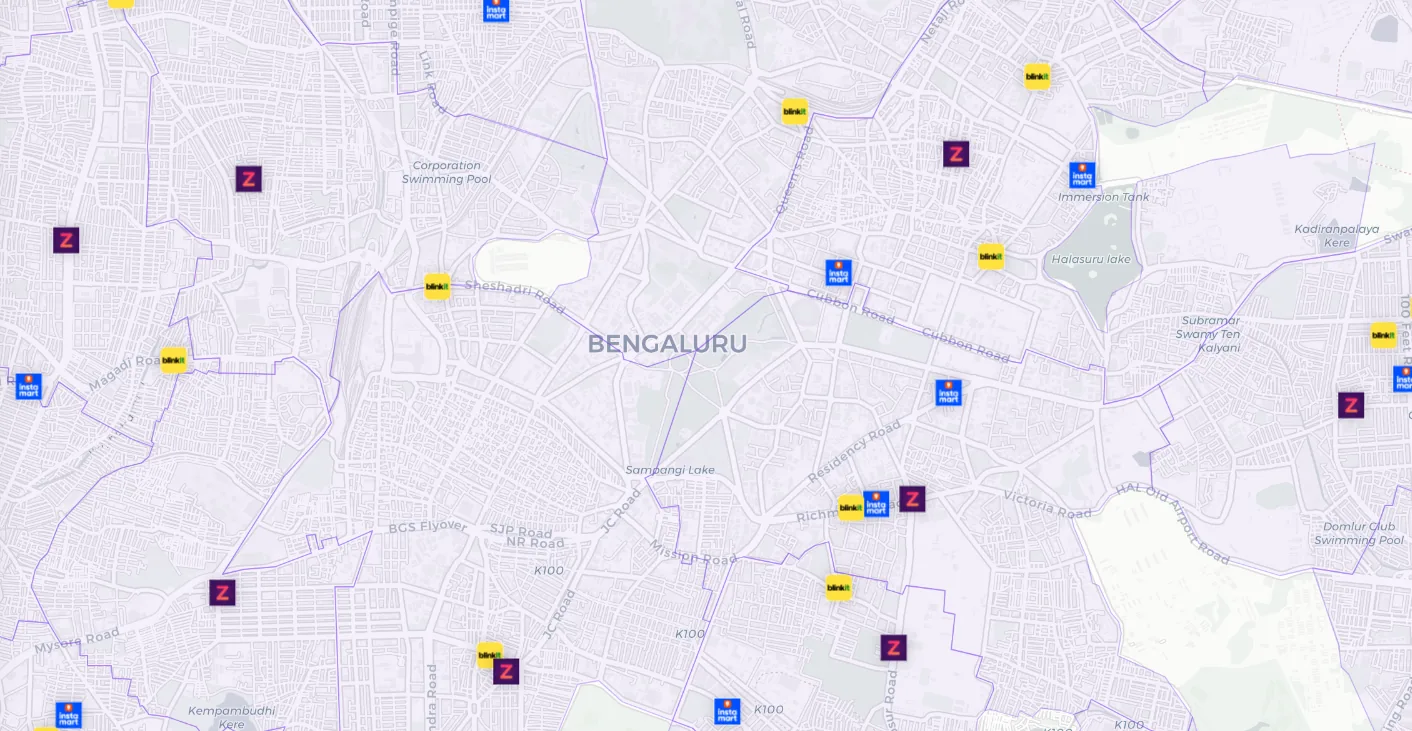
Task: Select the Residency Road label
Action: tap(854, 451)
